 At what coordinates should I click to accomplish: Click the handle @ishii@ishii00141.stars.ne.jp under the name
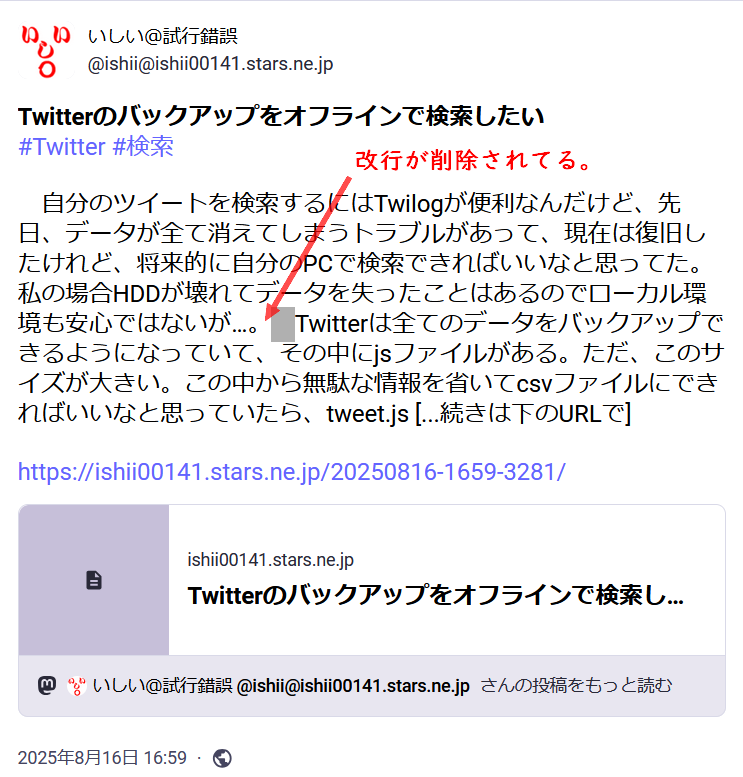[x=210, y=64]
